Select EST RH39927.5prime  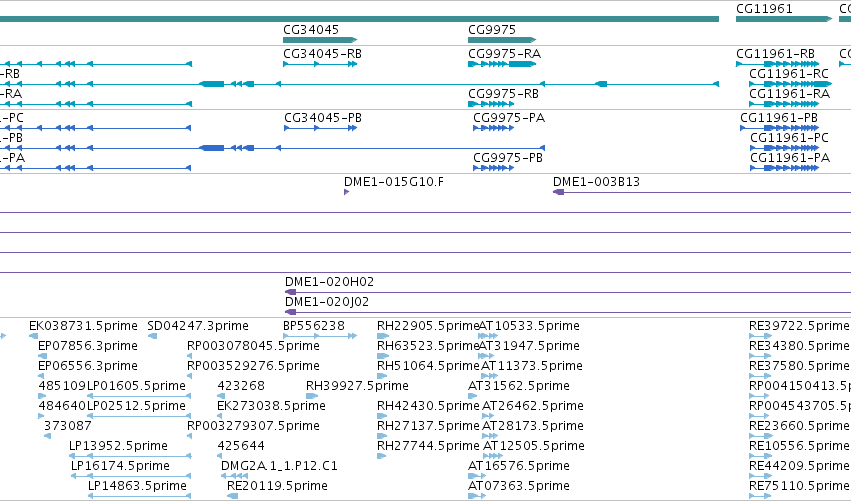coord(357,386)
